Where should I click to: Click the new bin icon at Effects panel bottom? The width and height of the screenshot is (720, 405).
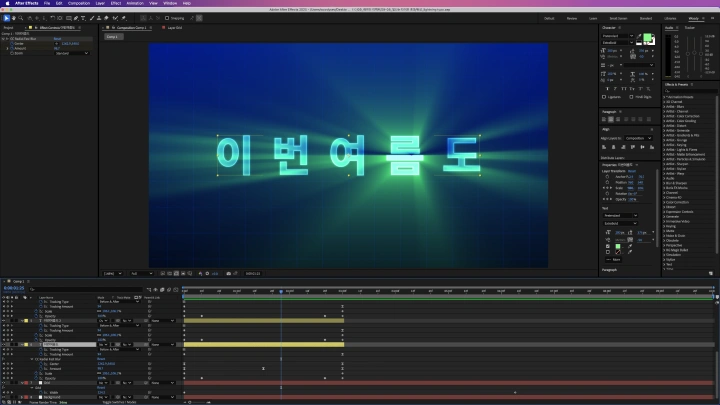[711, 273]
